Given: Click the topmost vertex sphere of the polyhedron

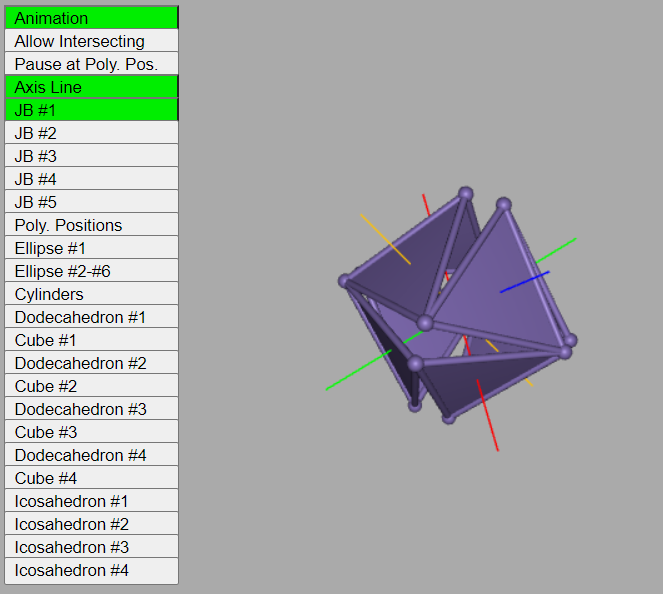Looking at the screenshot, I should (466, 194).
